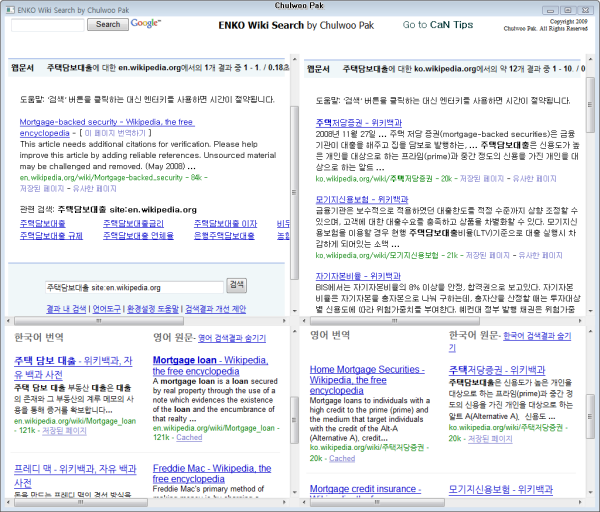This screenshot has width=600, height=512.
Task: Open Cached link under Home Mortgage Securities
Action: click(x=342, y=458)
